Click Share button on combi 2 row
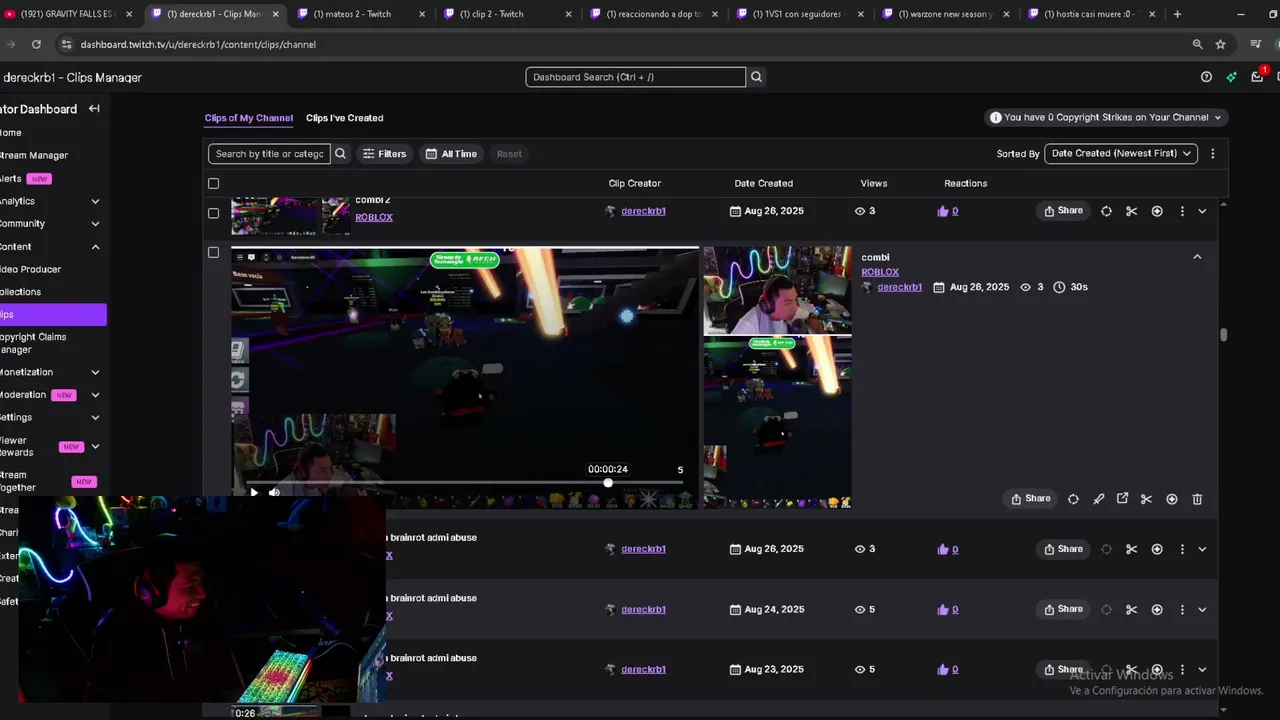This screenshot has height=720, width=1280. (1063, 211)
